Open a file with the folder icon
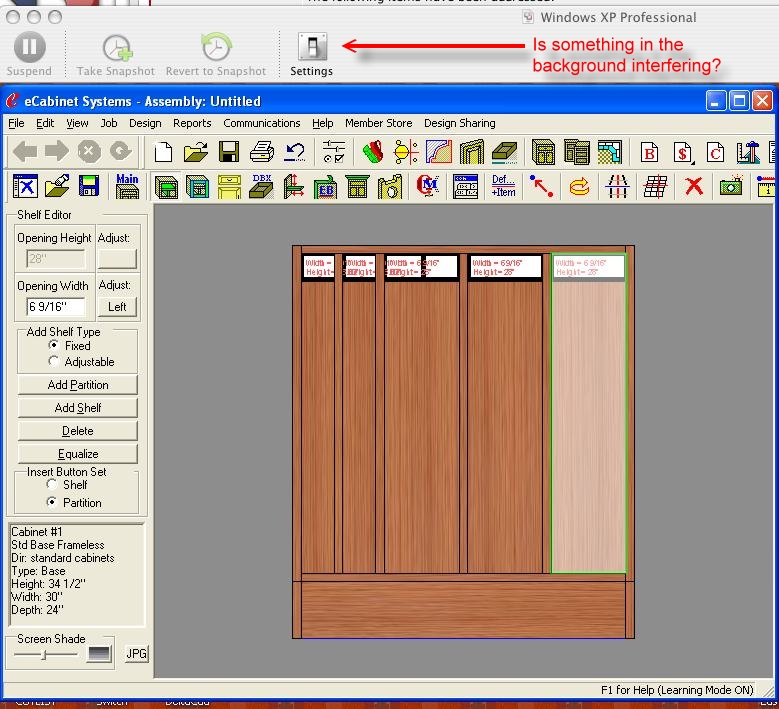 pyautogui.click(x=196, y=152)
